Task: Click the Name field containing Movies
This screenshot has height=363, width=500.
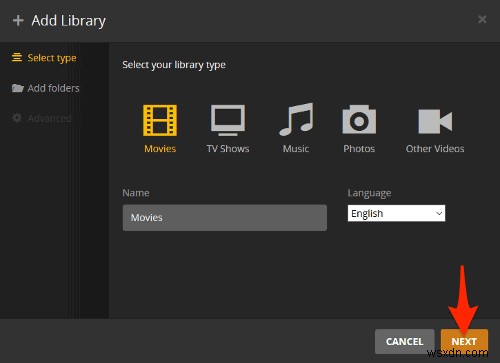Action: [225, 218]
